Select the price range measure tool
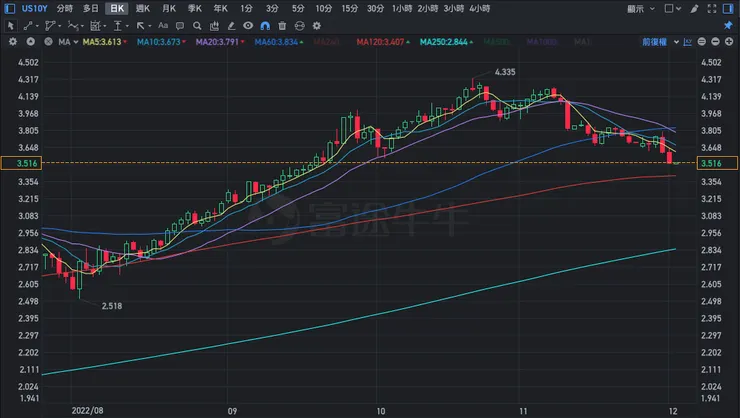The image size is (740, 418). (118, 26)
